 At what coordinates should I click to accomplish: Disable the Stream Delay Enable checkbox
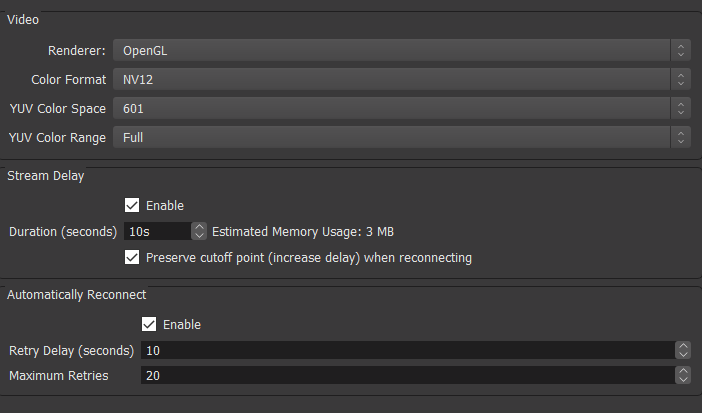coord(132,205)
